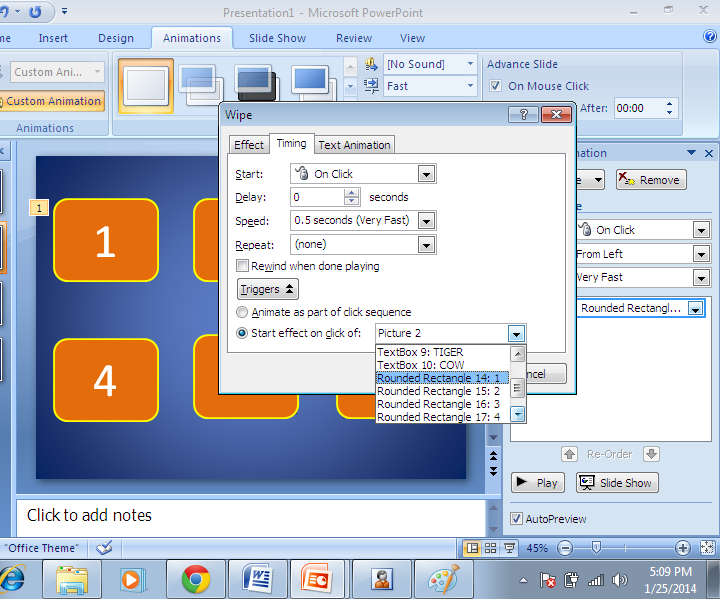Select the No Transition slide thumbnail
The image size is (720, 600).
tap(146, 85)
